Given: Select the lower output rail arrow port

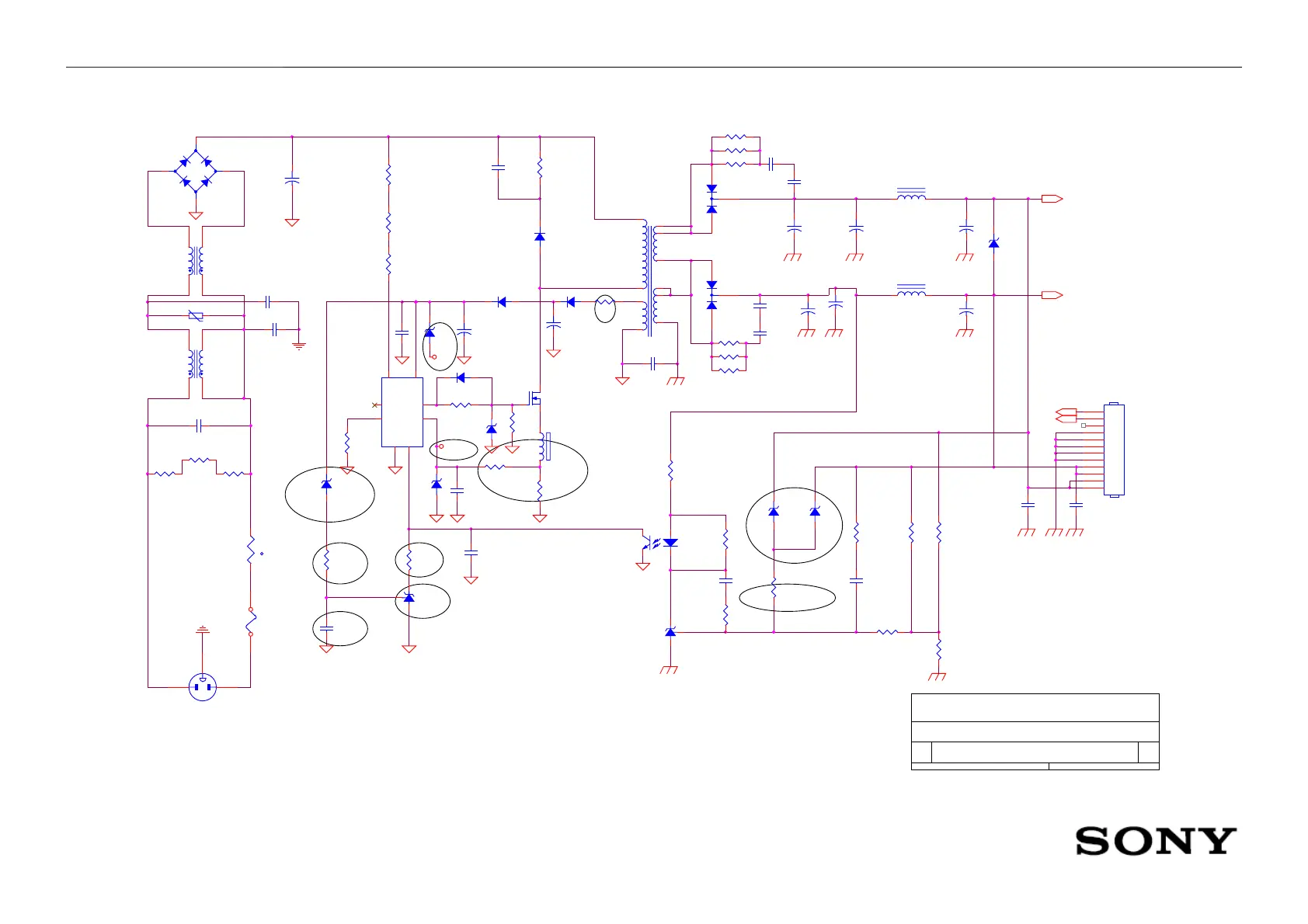Looking at the screenshot, I should (x=1052, y=295).
